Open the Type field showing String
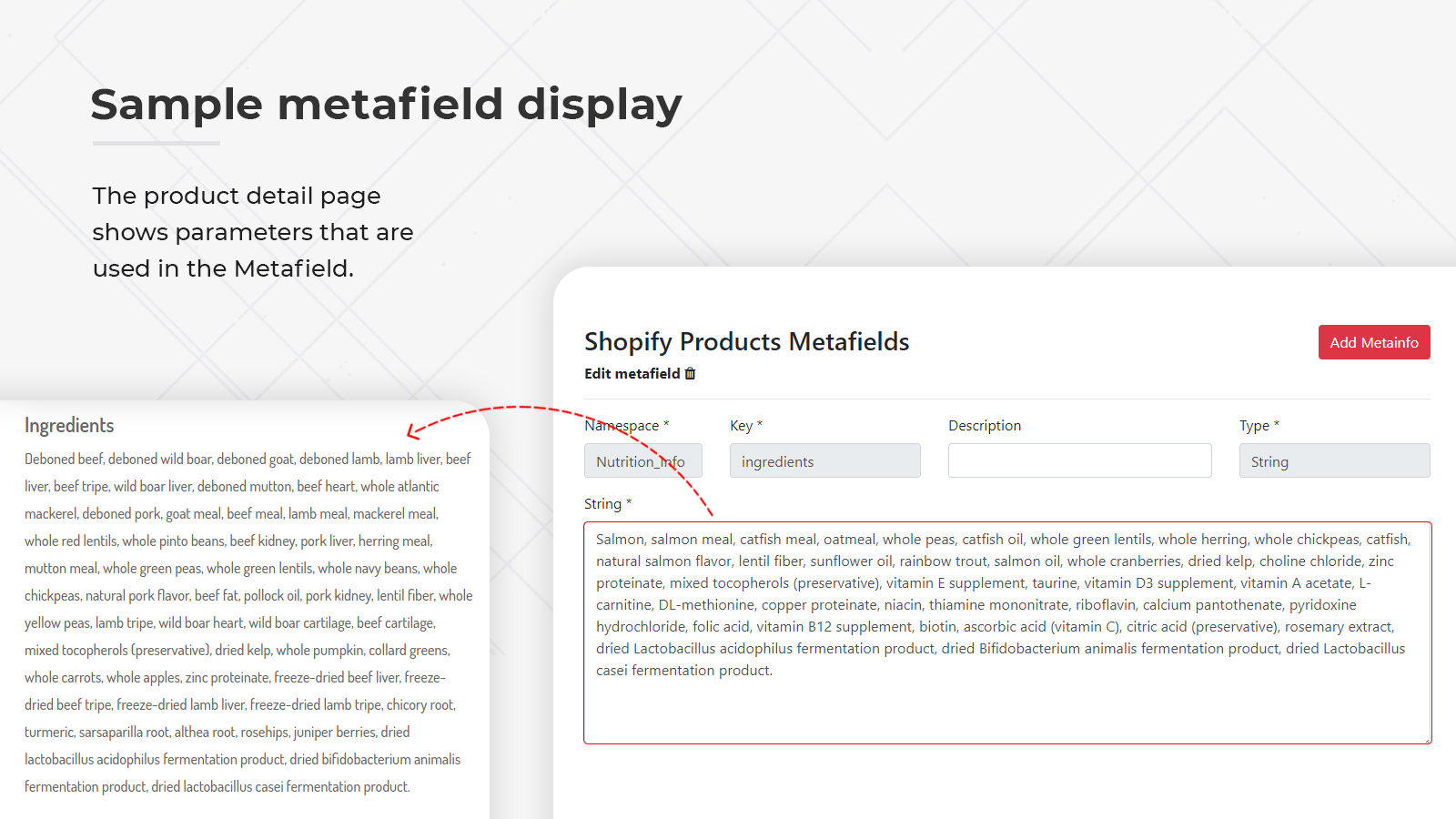 (1334, 461)
